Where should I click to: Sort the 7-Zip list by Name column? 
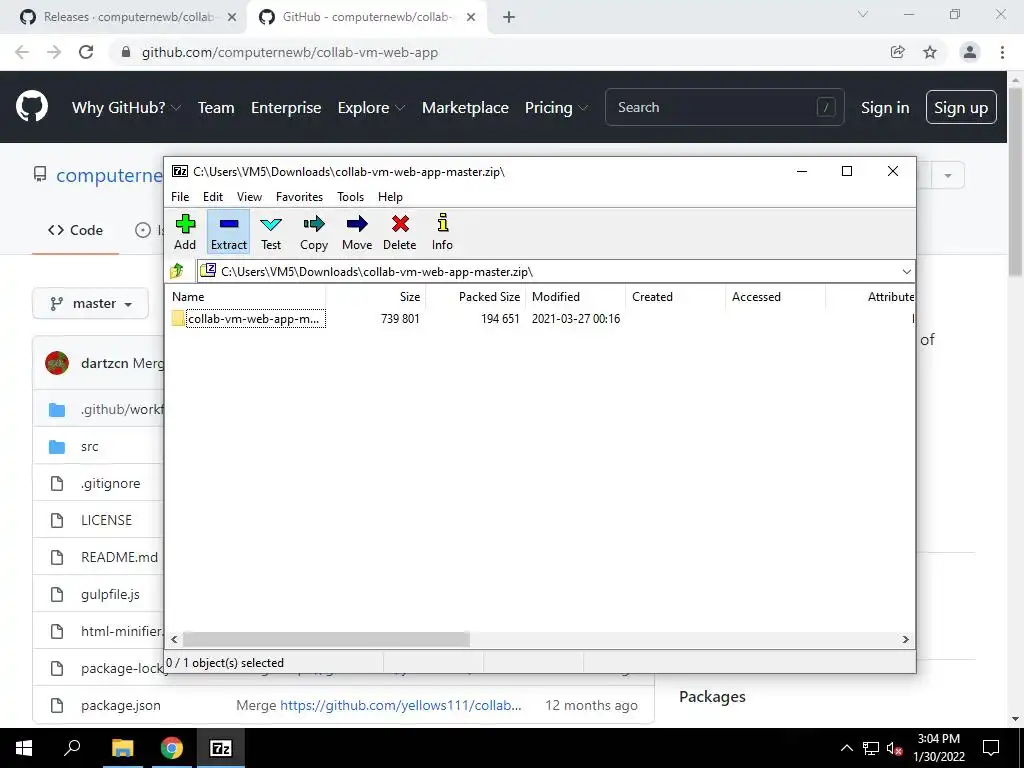click(246, 296)
